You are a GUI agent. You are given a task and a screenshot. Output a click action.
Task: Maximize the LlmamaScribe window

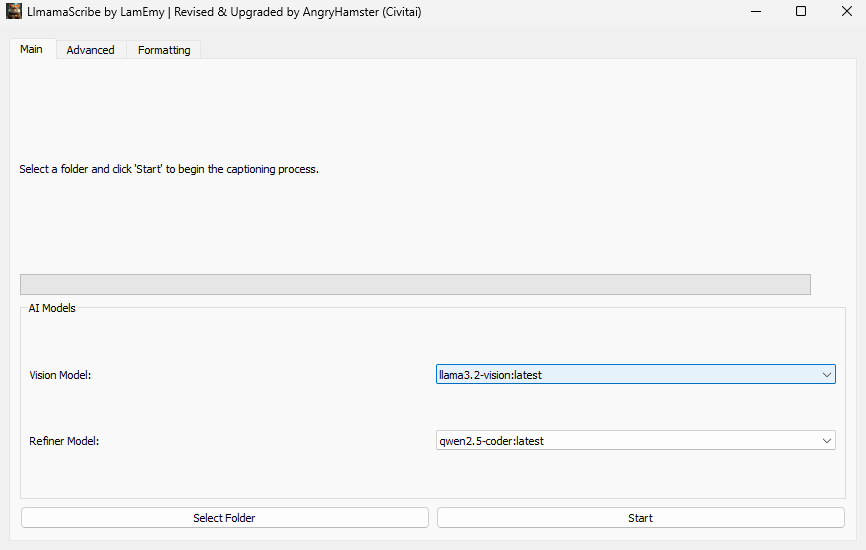coord(801,12)
